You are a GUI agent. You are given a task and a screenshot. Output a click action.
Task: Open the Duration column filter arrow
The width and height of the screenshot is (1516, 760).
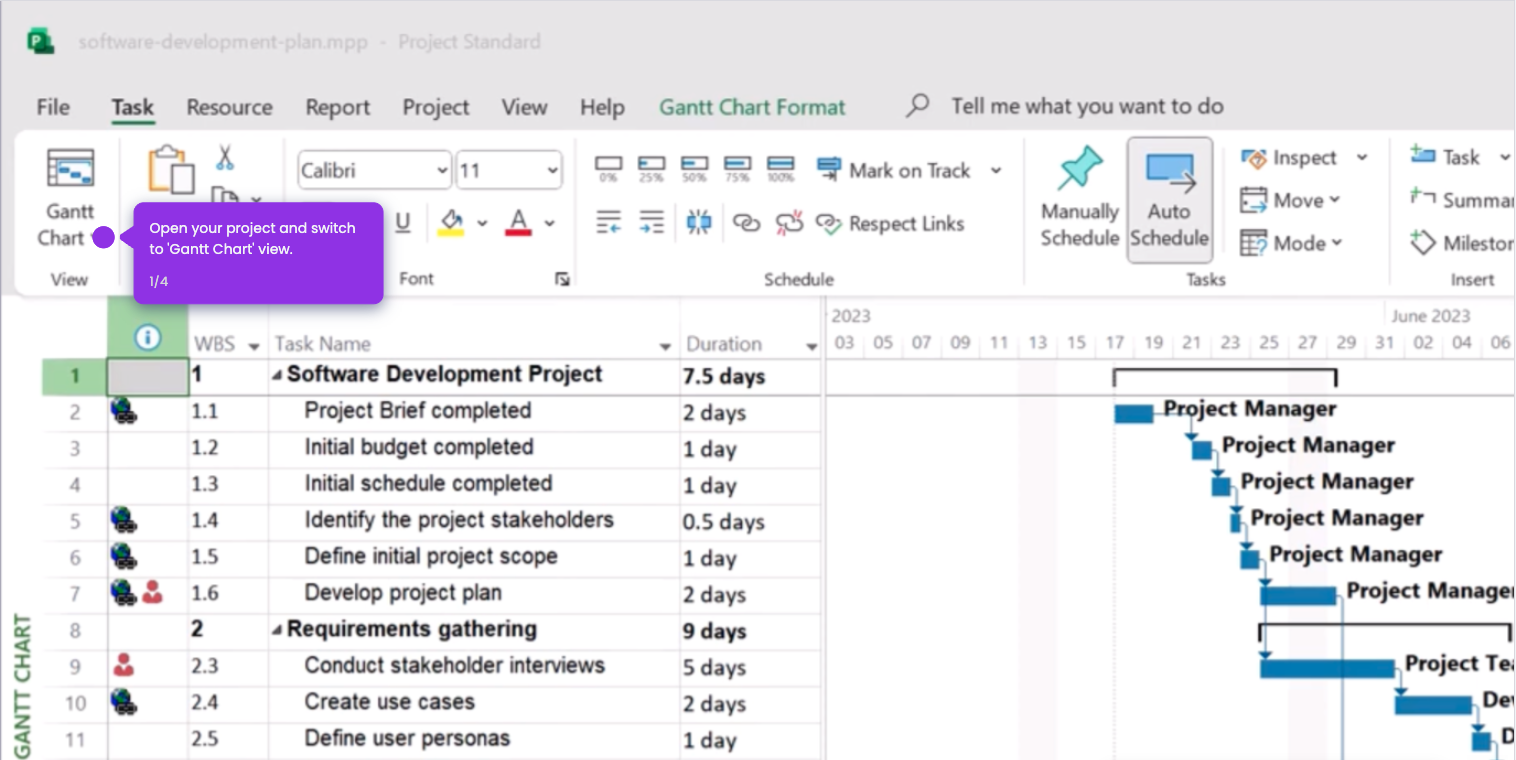pos(812,346)
